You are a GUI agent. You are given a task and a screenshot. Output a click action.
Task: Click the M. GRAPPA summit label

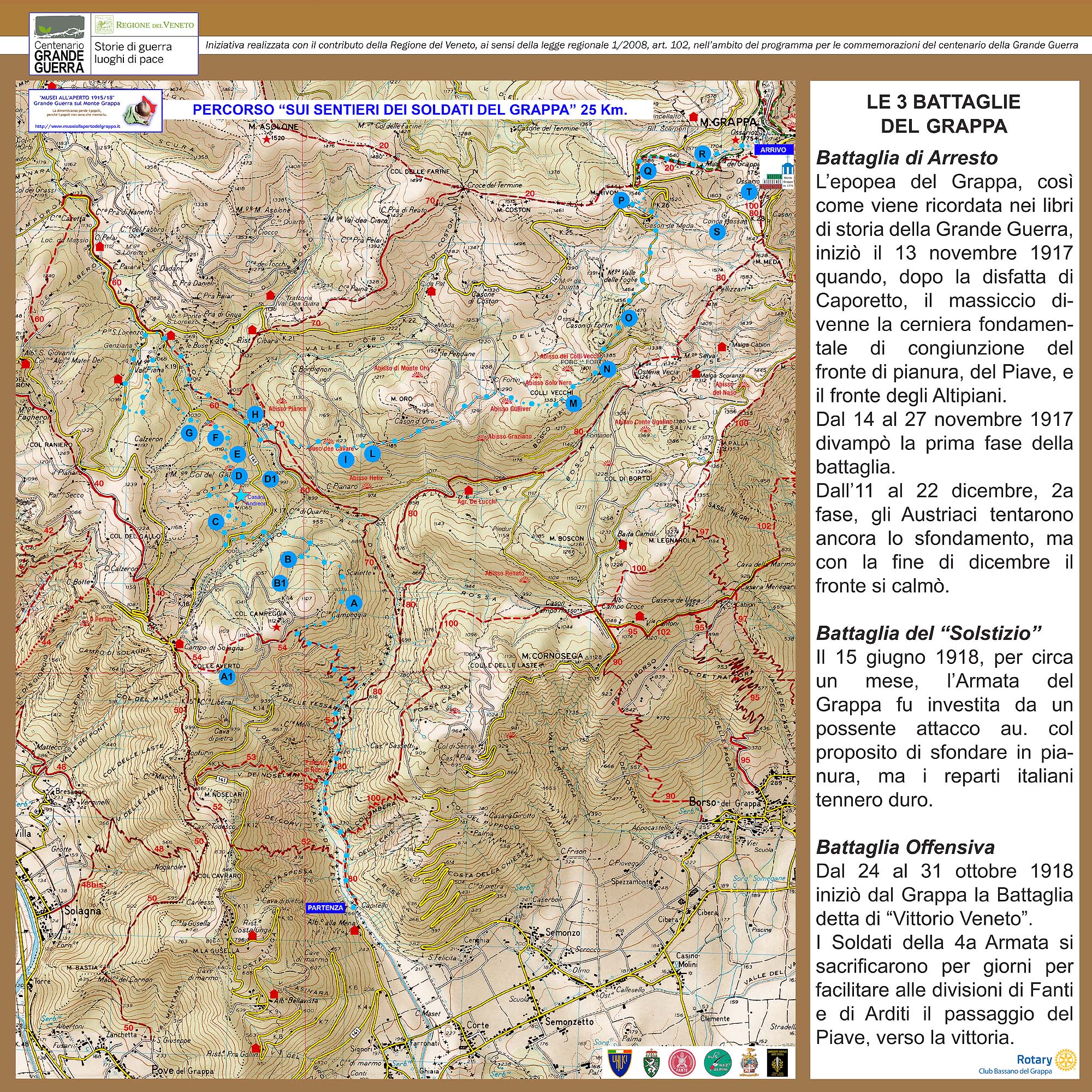tap(728, 122)
